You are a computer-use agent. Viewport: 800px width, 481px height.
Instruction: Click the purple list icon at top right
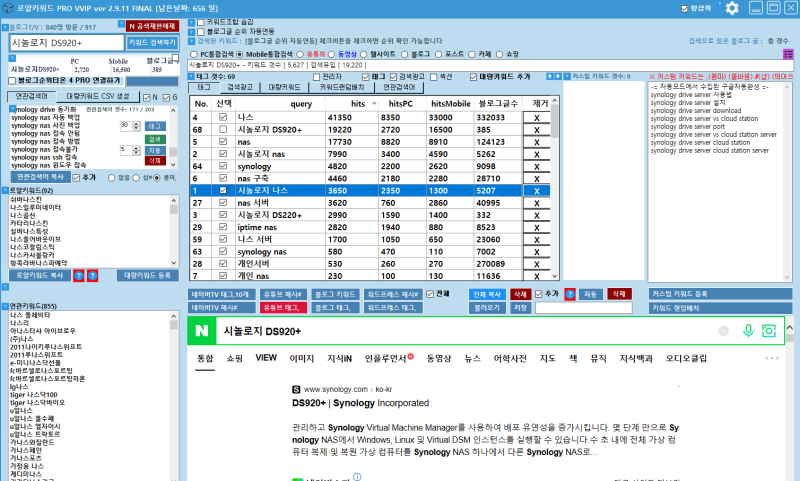pos(788,54)
